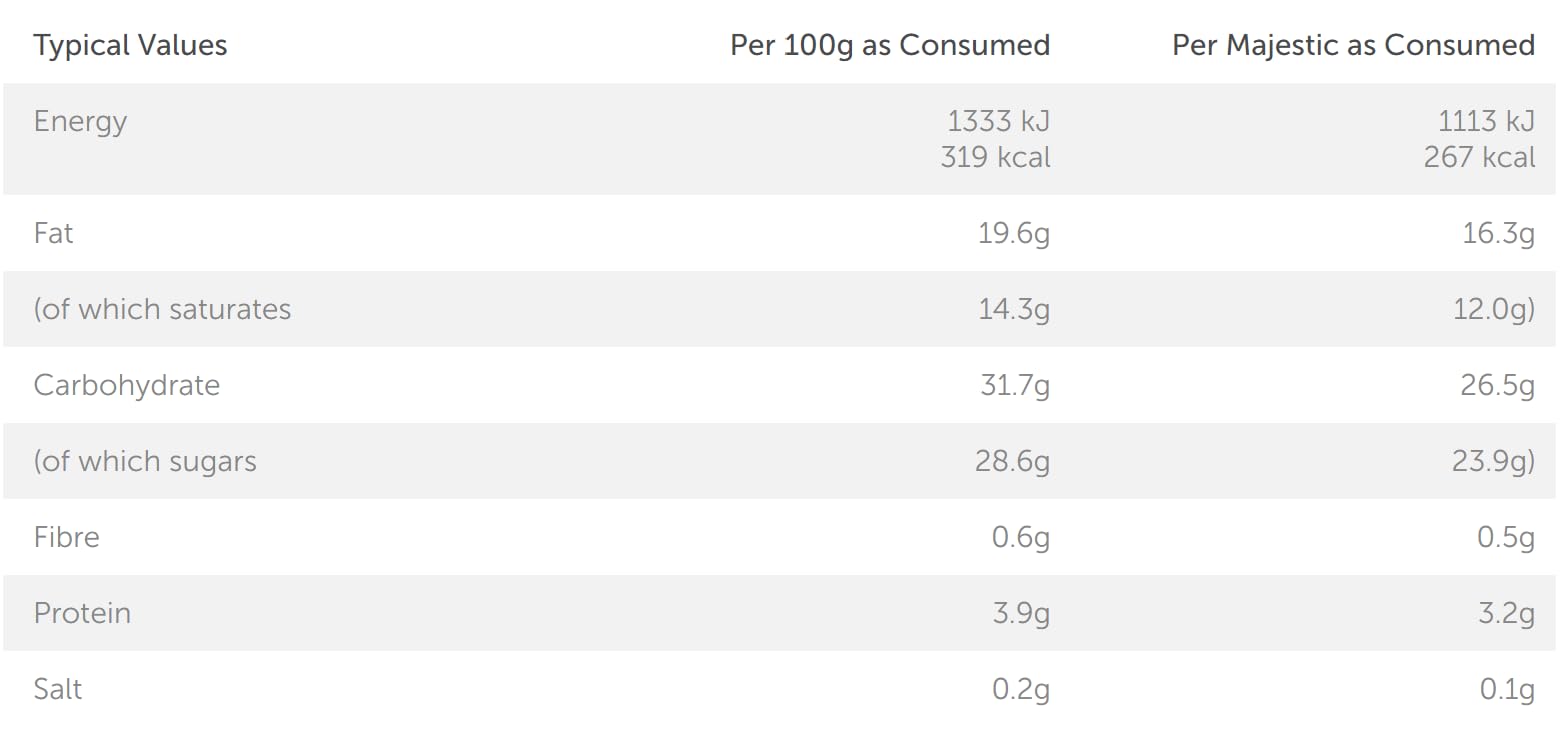The height and width of the screenshot is (742, 1566).
Task: Click the 3.2g protein value
Action: 1506,613
